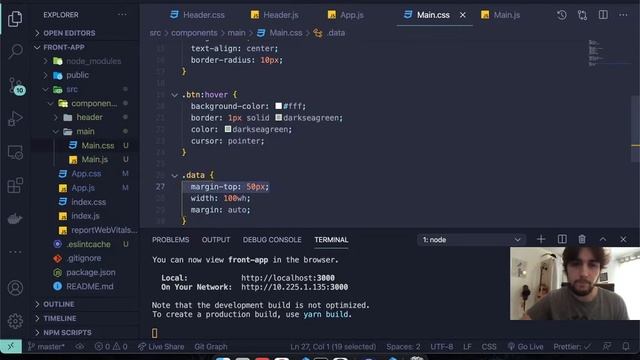
Task: Maximize the panel with up chevron
Action: coord(603,239)
